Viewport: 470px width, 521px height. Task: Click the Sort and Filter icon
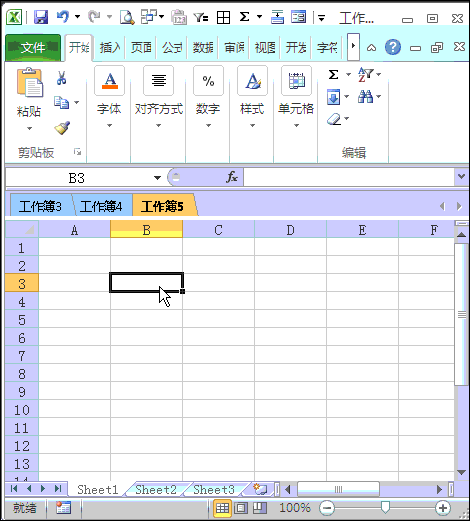[x=365, y=74]
